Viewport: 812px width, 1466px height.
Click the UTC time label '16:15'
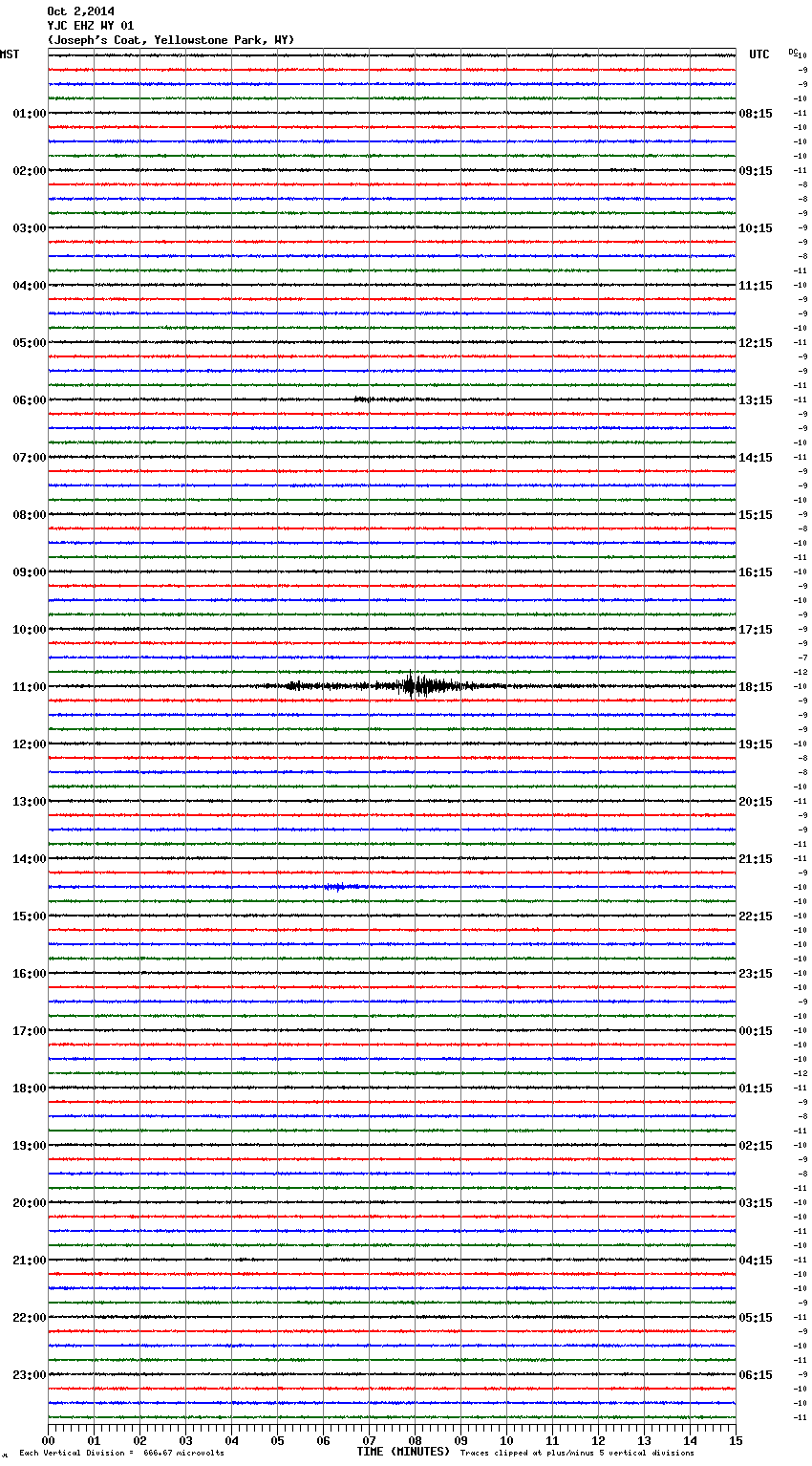[756, 572]
